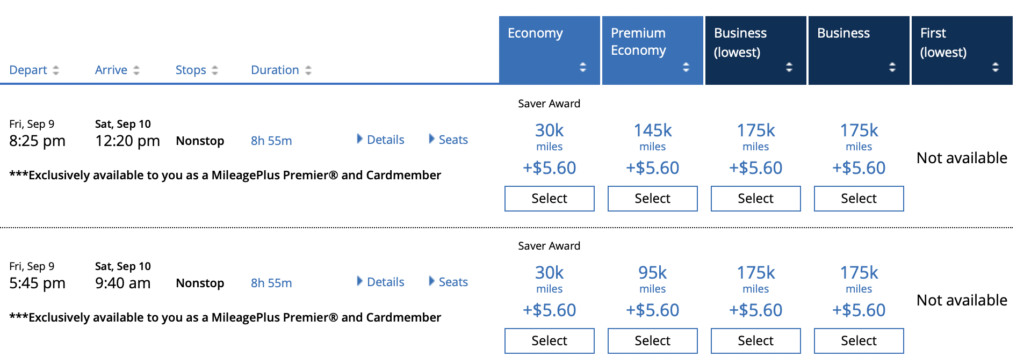1024x364 pixels.
Task: Expand Seats for the 5:45 pm flight
Action: [x=448, y=282]
